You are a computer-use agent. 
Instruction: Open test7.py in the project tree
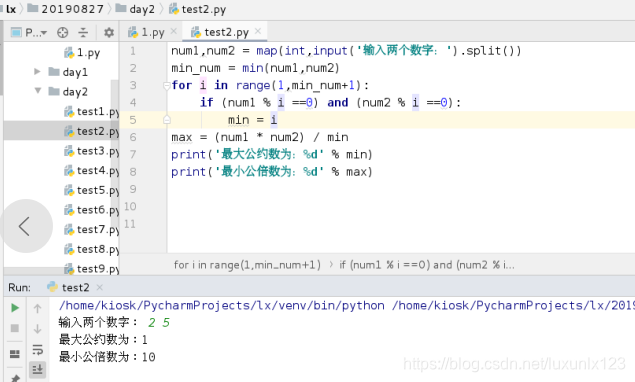point(92,229)
